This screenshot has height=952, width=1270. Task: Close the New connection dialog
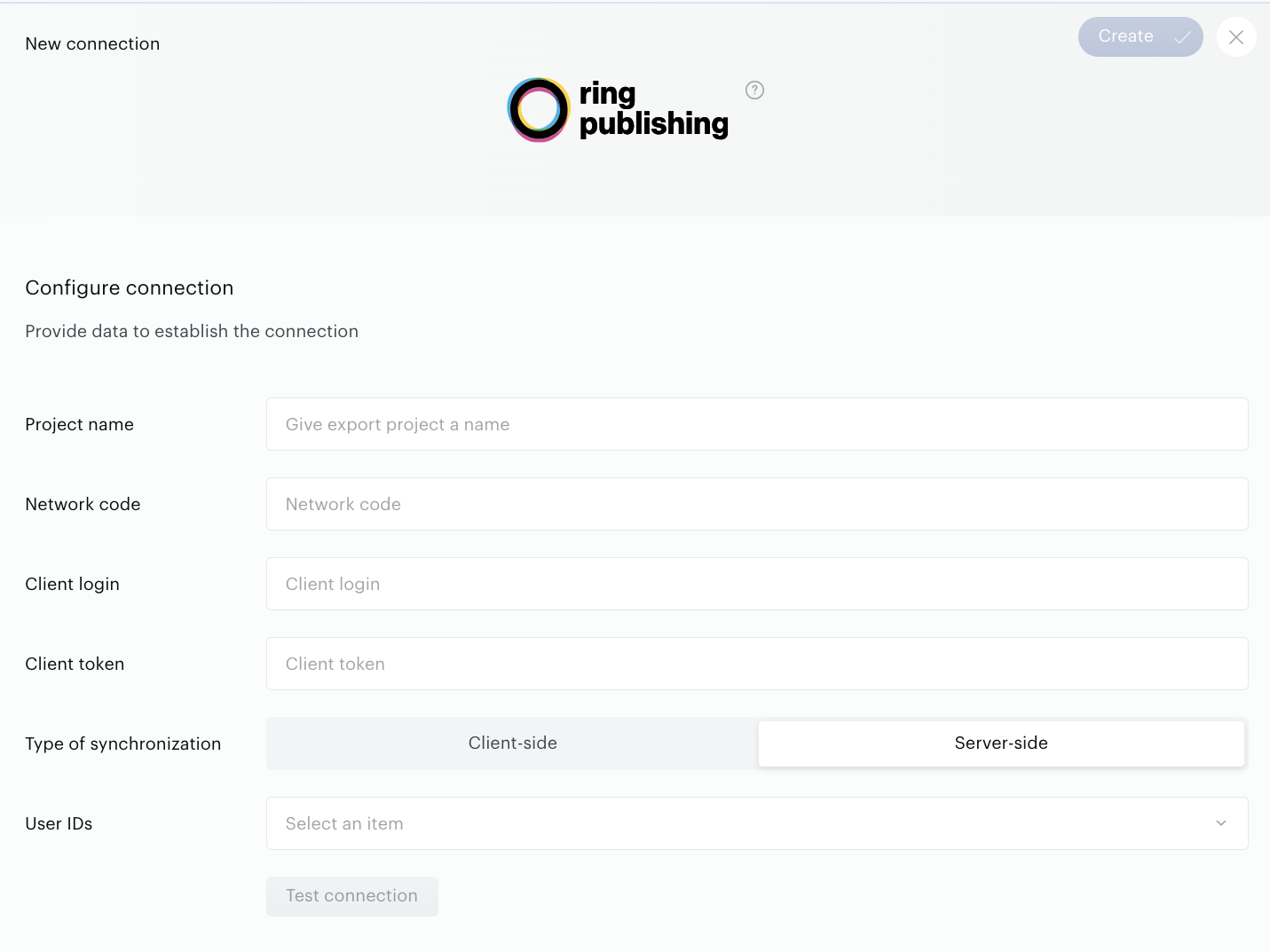(1236, 37)
